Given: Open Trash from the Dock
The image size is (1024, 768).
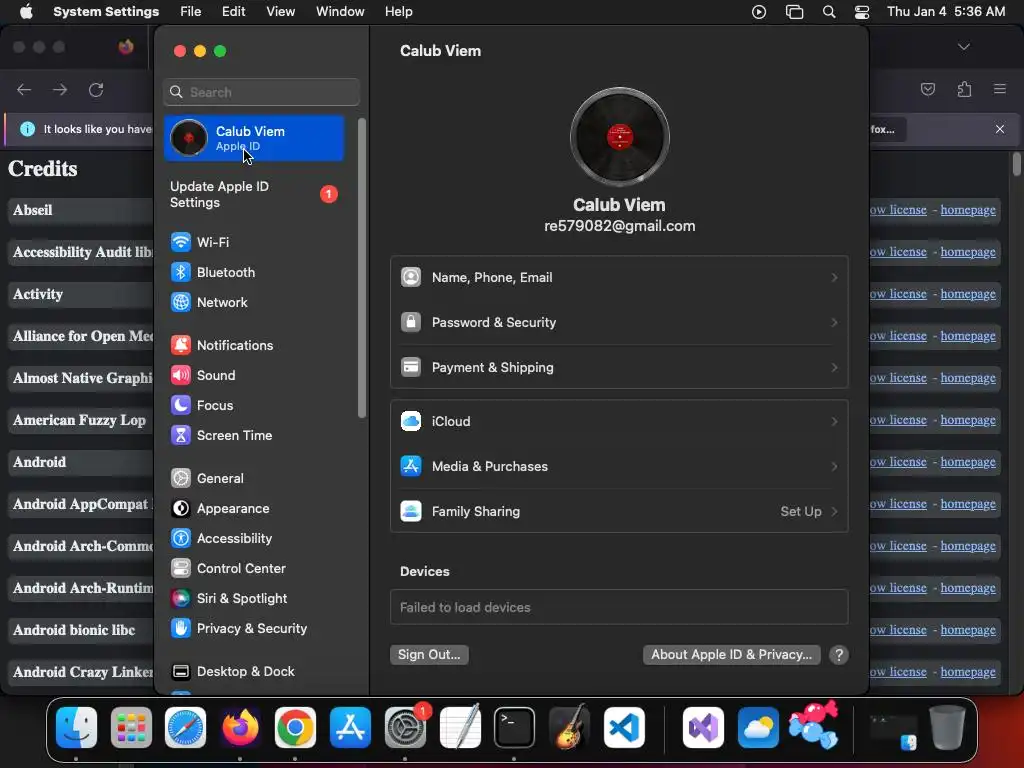Looking at the screenshot, I should pos(947,728).
